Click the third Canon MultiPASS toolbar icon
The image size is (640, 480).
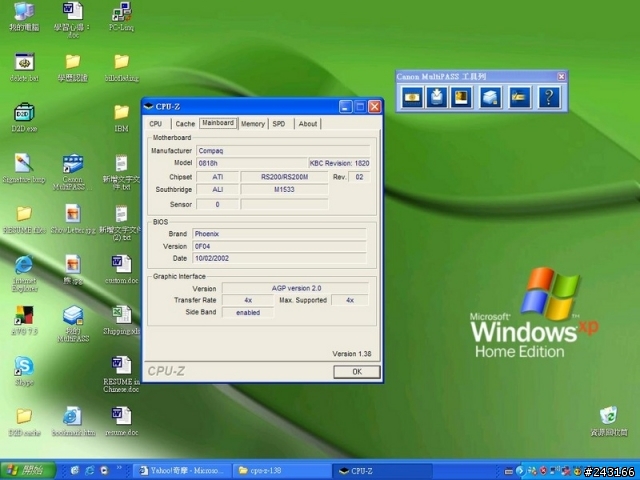(x=461, y=97)
